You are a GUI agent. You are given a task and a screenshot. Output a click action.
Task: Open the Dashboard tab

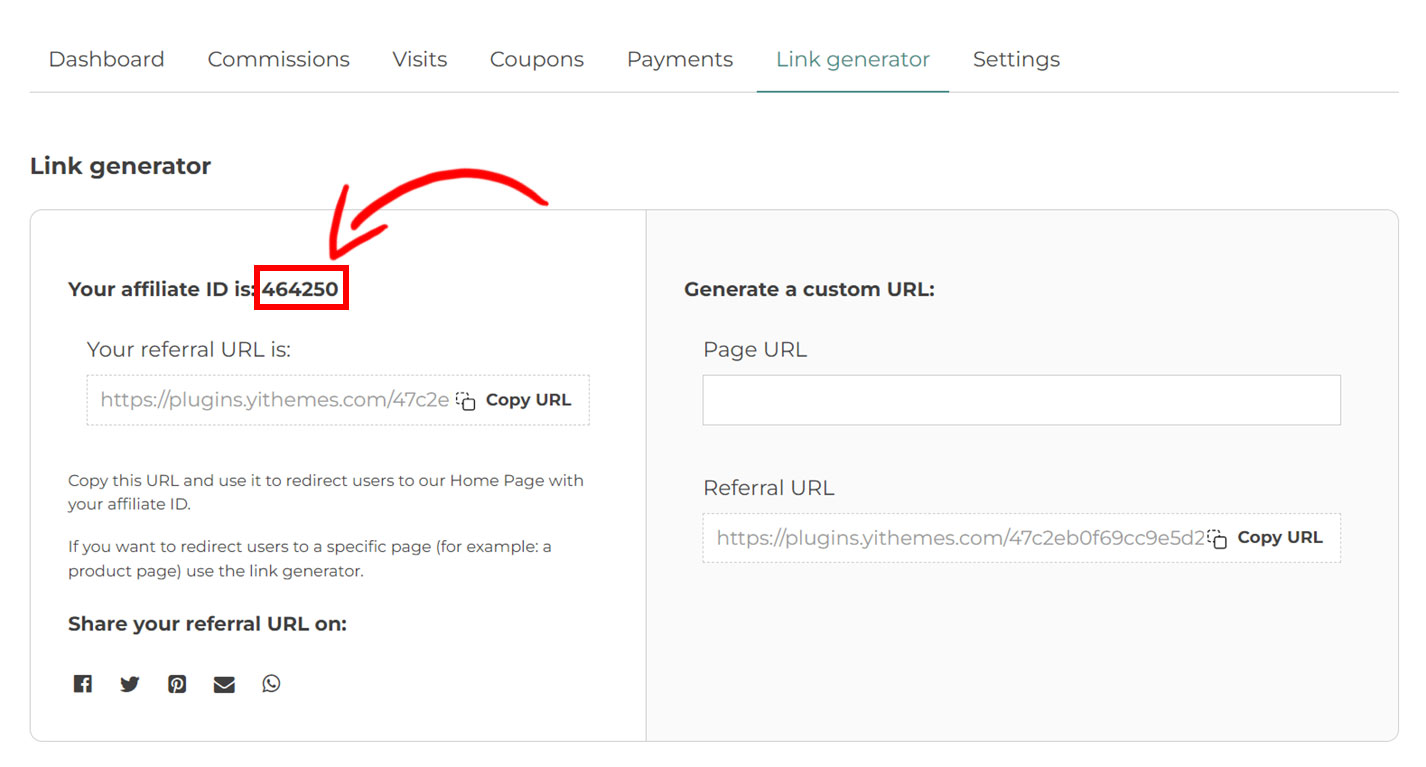coord(106,59)
